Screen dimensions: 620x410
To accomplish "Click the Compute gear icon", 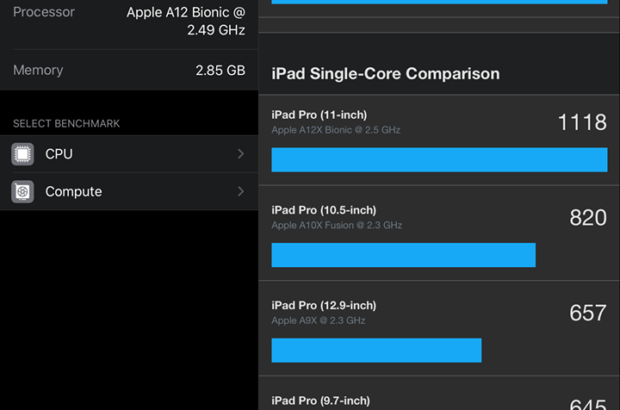I will tap(23, 191).
